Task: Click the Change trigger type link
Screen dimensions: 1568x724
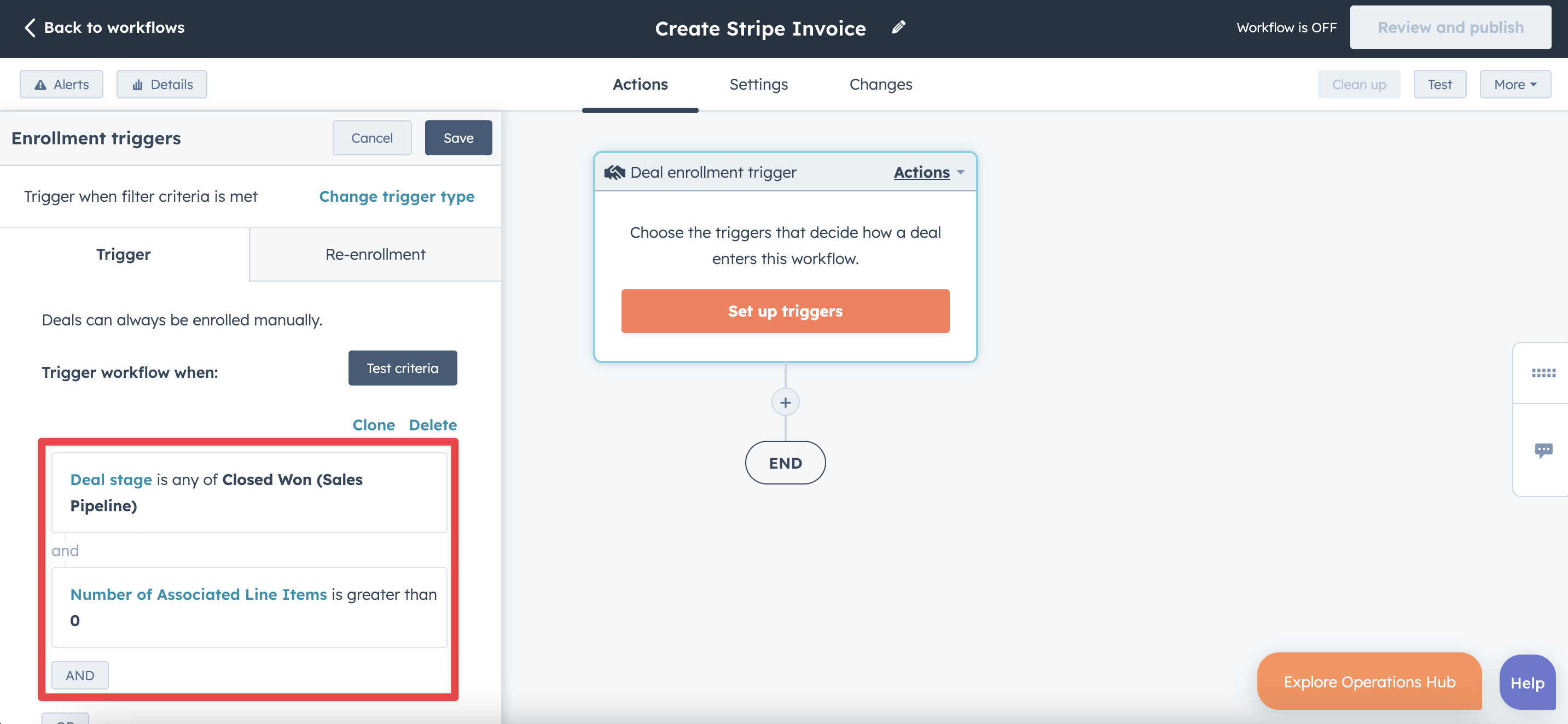Action: click(396, 196)
